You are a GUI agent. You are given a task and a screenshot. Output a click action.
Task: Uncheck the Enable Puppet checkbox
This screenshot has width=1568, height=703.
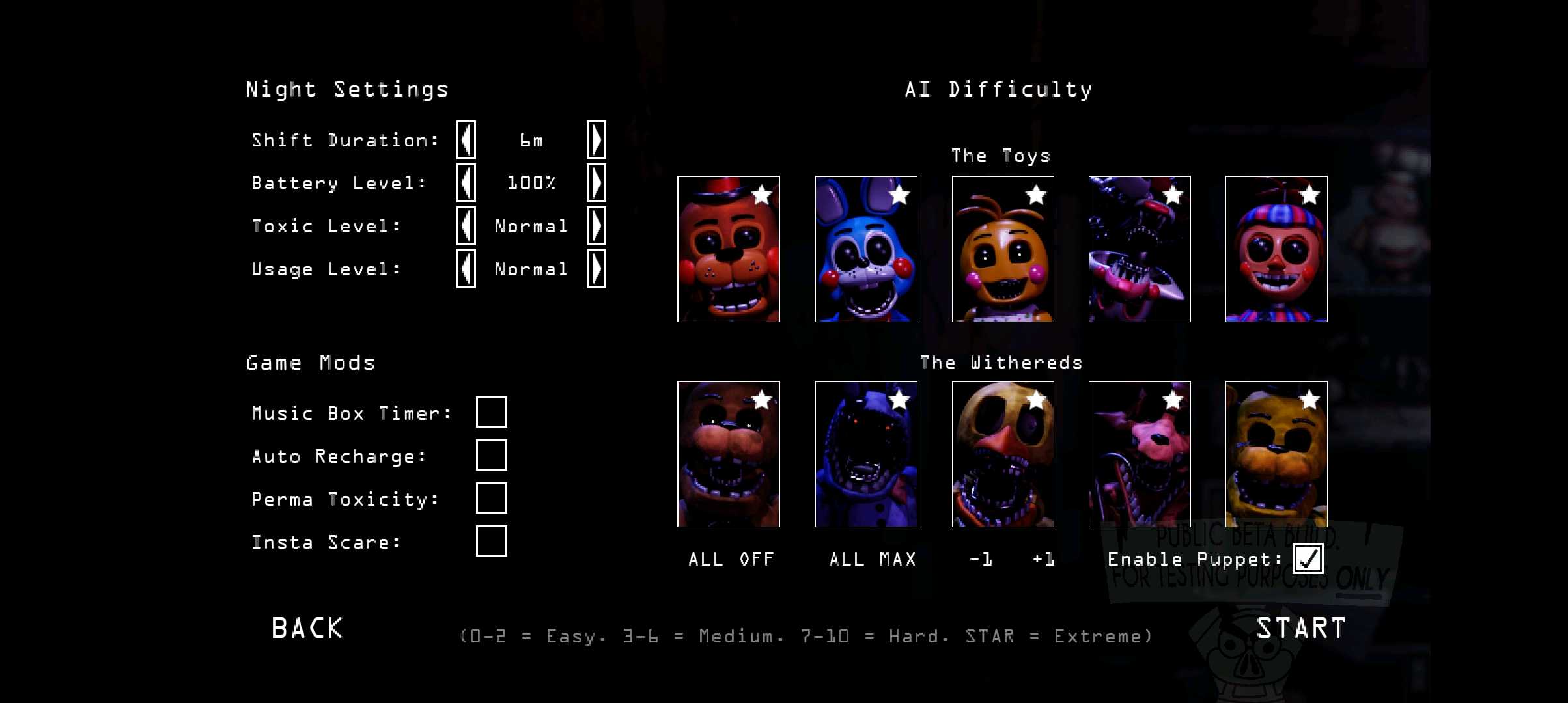pyautogui.click(x=1308, y=558)
